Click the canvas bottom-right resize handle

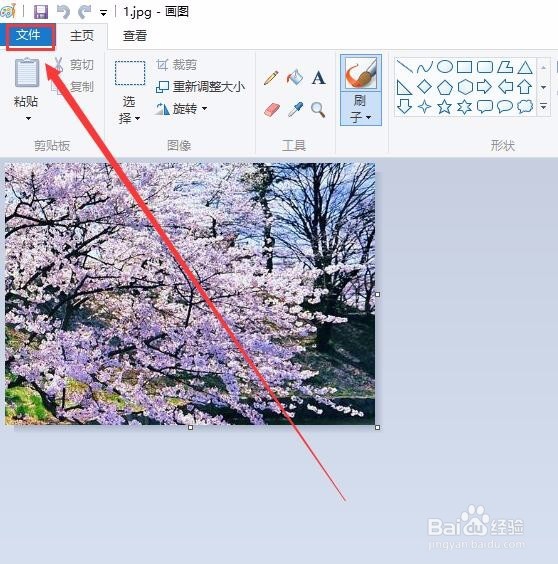pyautogui.click(x=377, y=427)
